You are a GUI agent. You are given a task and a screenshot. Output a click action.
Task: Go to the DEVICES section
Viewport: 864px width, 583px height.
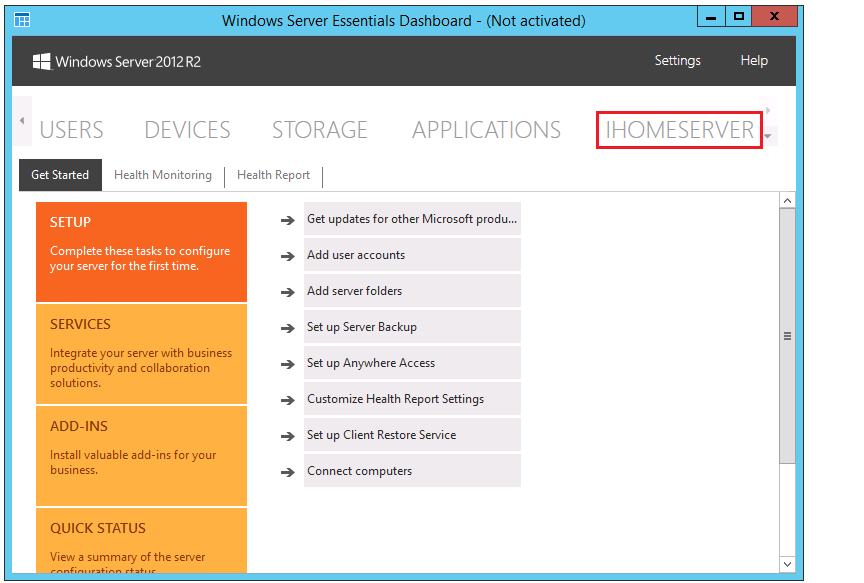click(x=187, y=130)
